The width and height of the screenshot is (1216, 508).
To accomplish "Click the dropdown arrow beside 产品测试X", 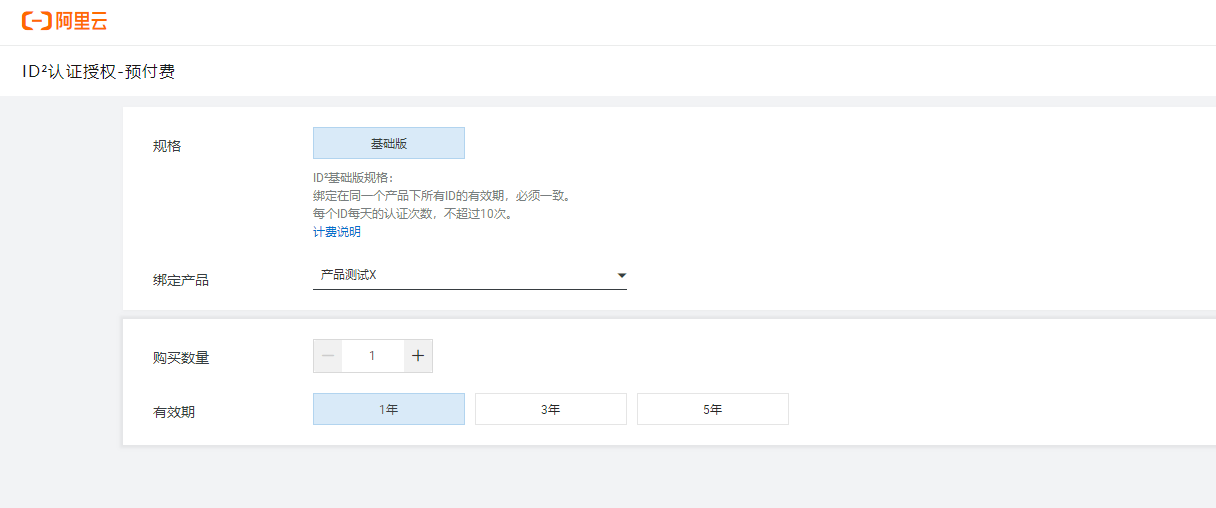I will (x=621, y=275).
